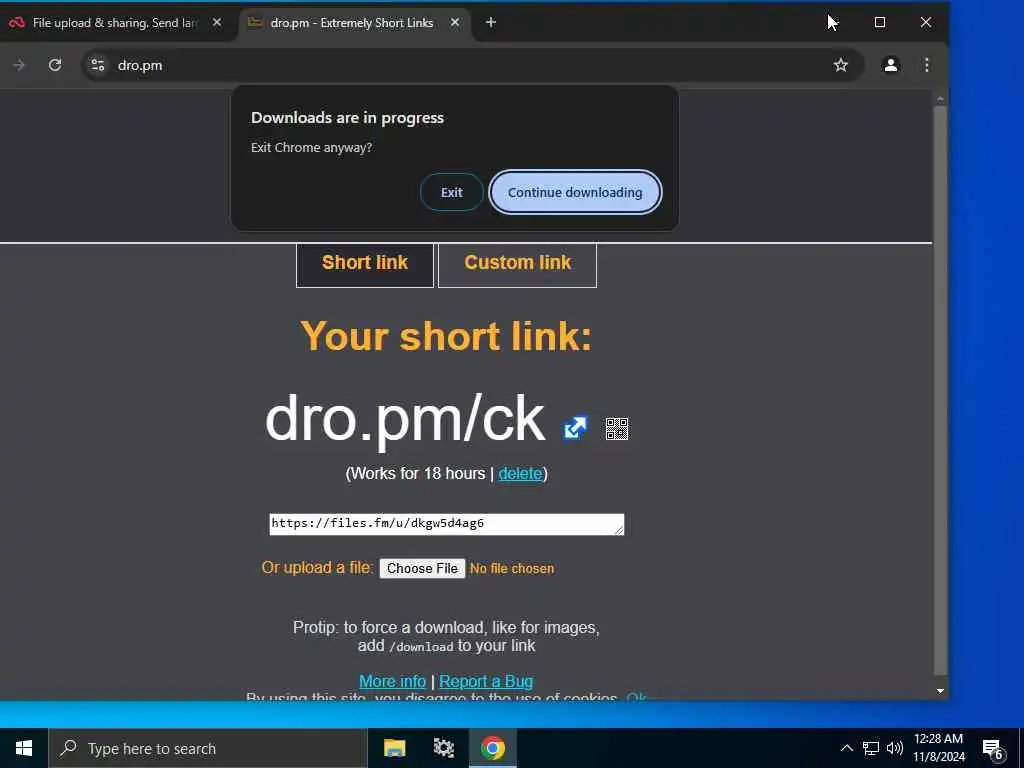The height and width of the screenshot is (768, 1024).
Task: Select the Short link tab
Action: pos(364,264)
